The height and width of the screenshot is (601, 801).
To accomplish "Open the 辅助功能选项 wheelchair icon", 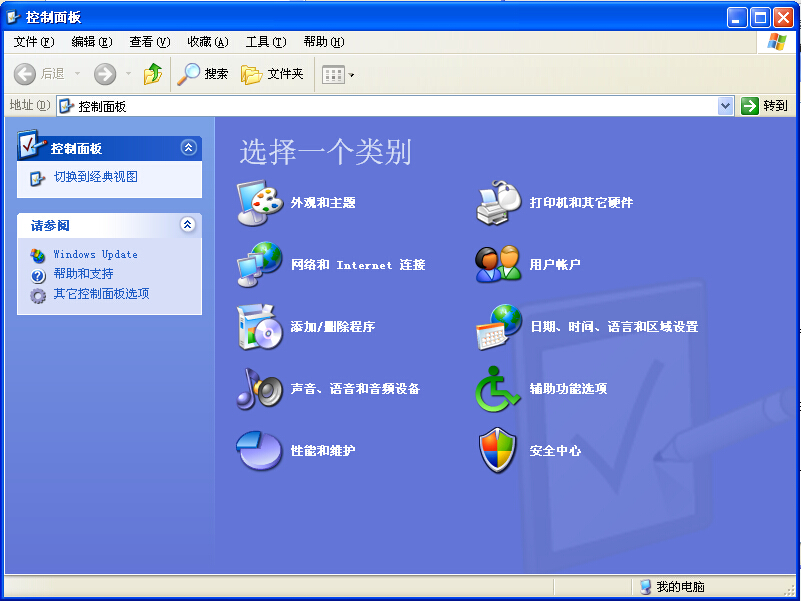I will pos(498,389).
